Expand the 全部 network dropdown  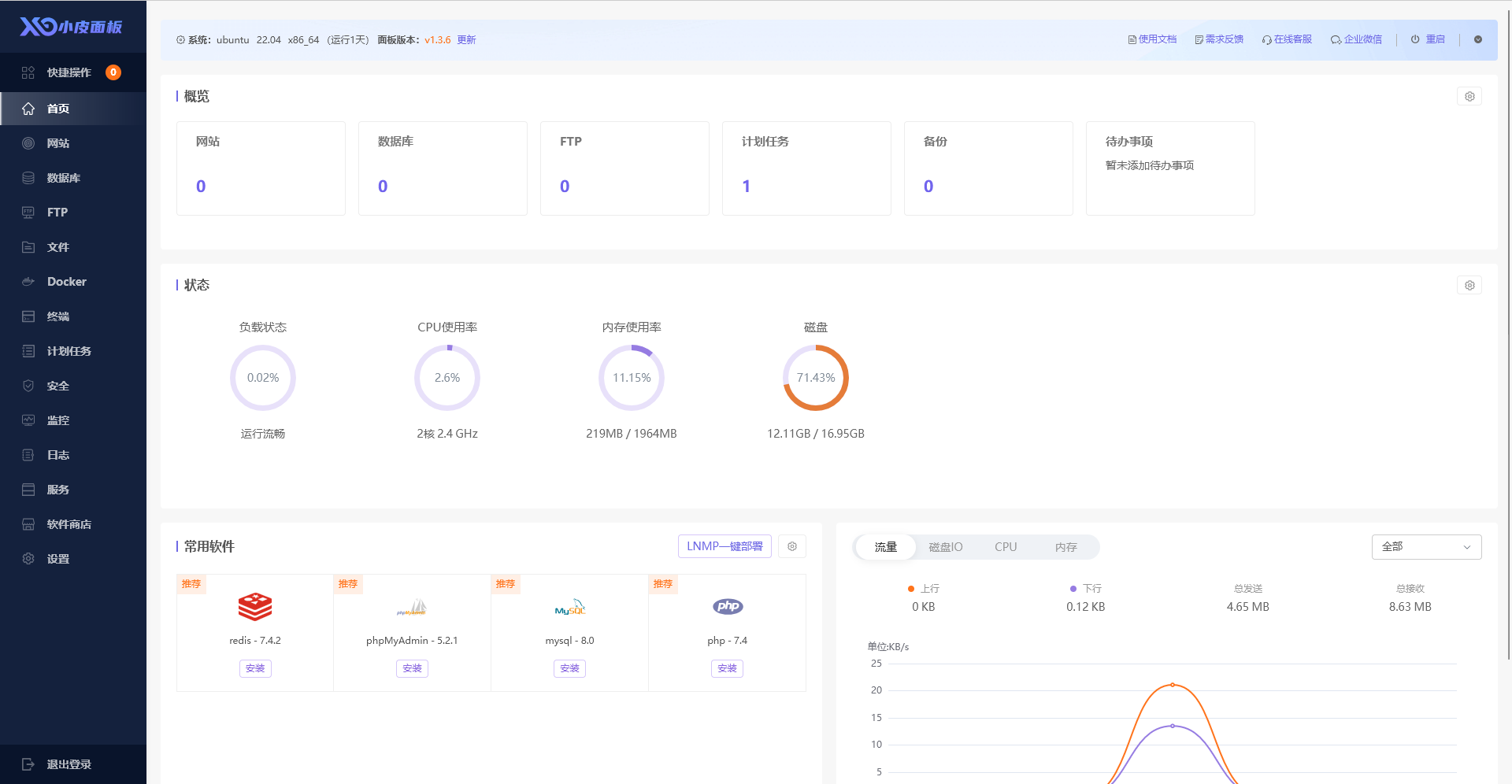click(x=1426, y=547)
